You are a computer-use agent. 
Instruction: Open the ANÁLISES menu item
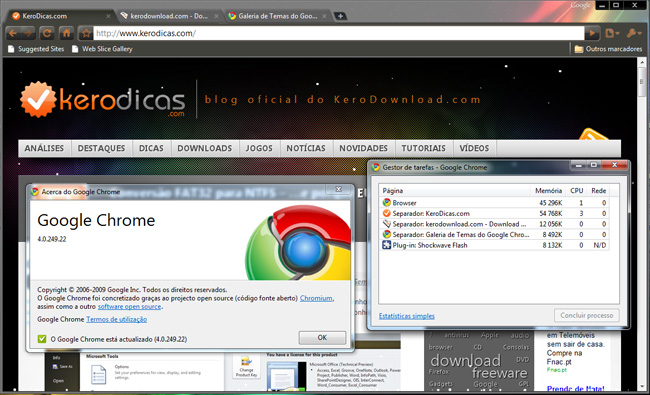point(44,148)
